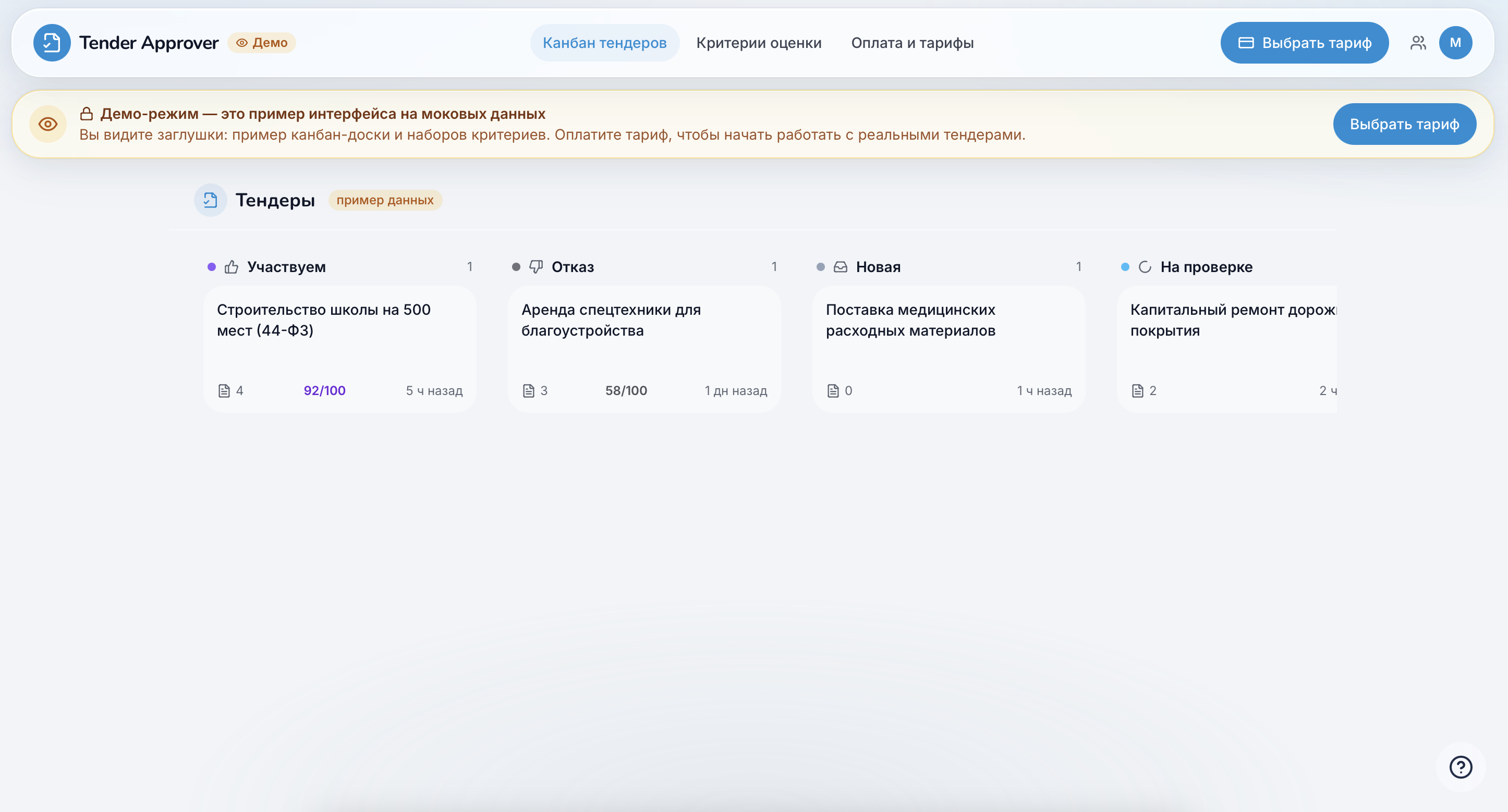The image size is (1508, 812).
Task: Go to Оплата и тарифы tab
Action: click(x=912, y=43)
